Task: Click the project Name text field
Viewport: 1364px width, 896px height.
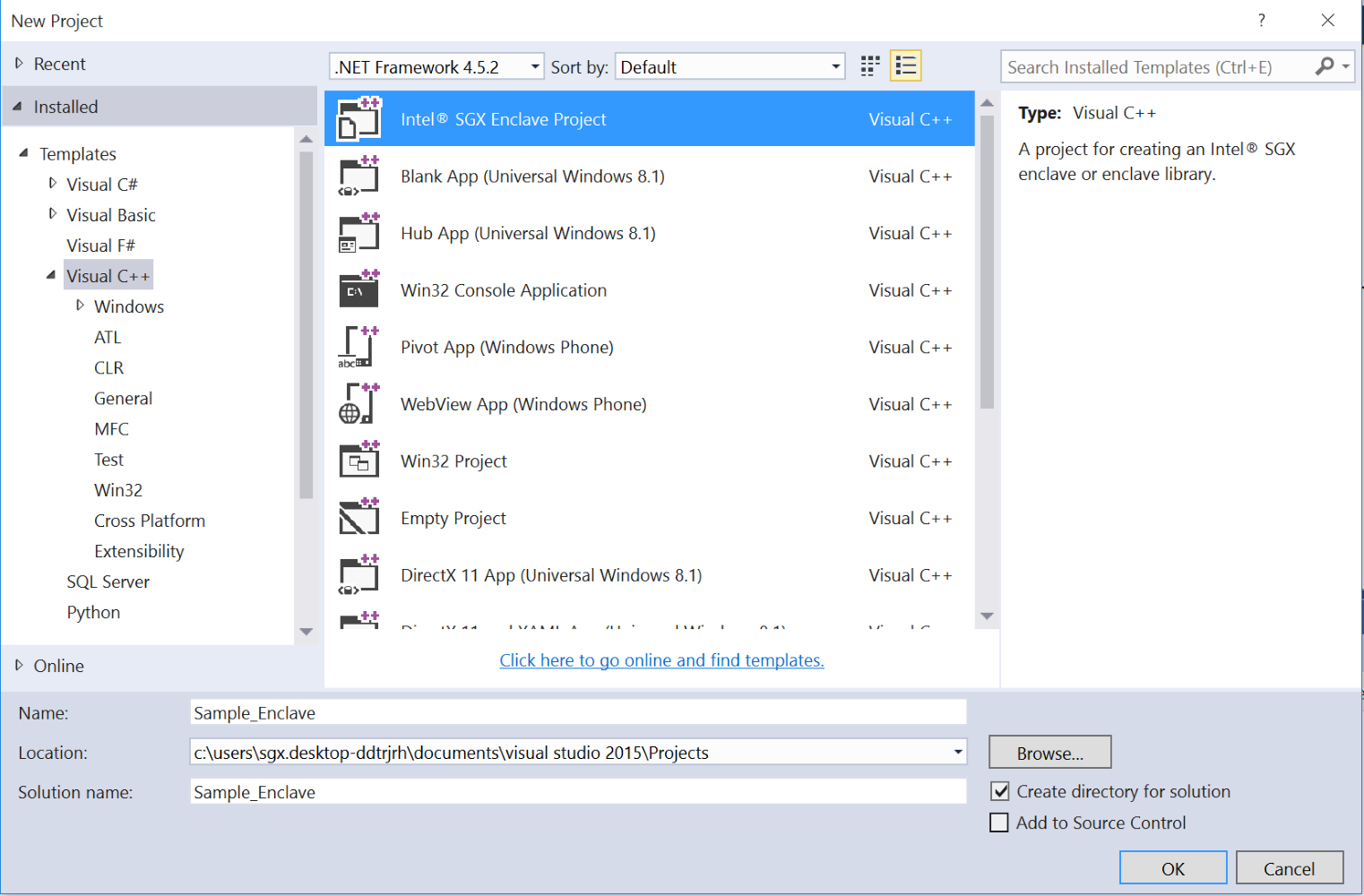Action: click(578, 713)
